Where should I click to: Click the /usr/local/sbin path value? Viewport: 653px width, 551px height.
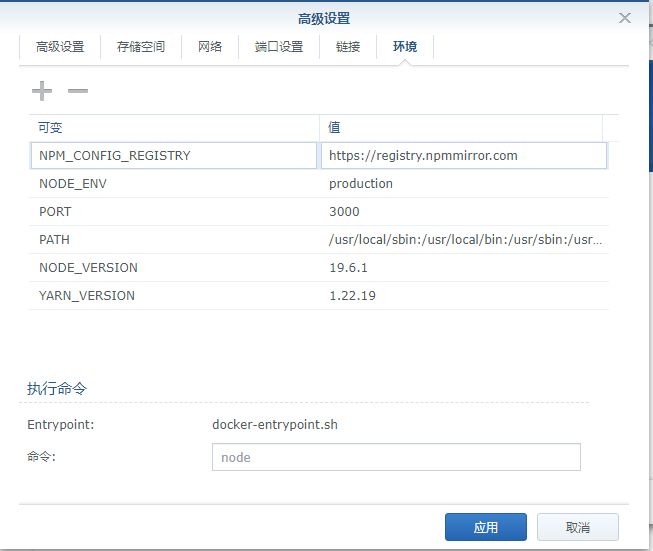(x=465, y=240)
